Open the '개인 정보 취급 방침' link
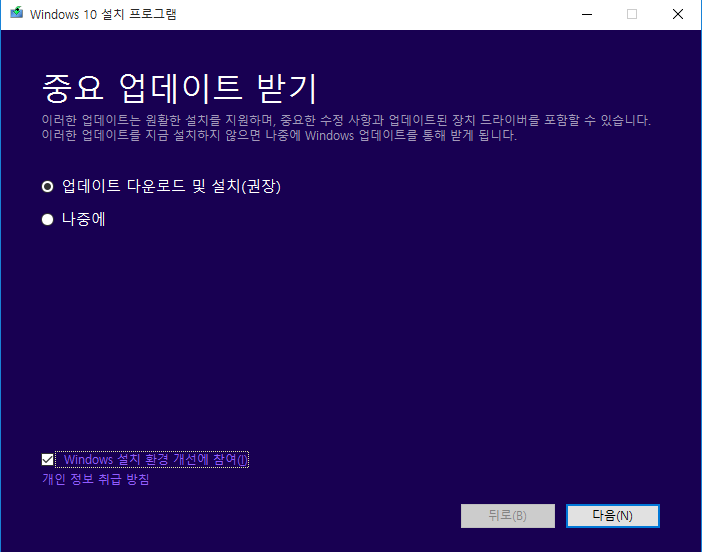This screenshot has height=552, width=702. click(95, 479)
